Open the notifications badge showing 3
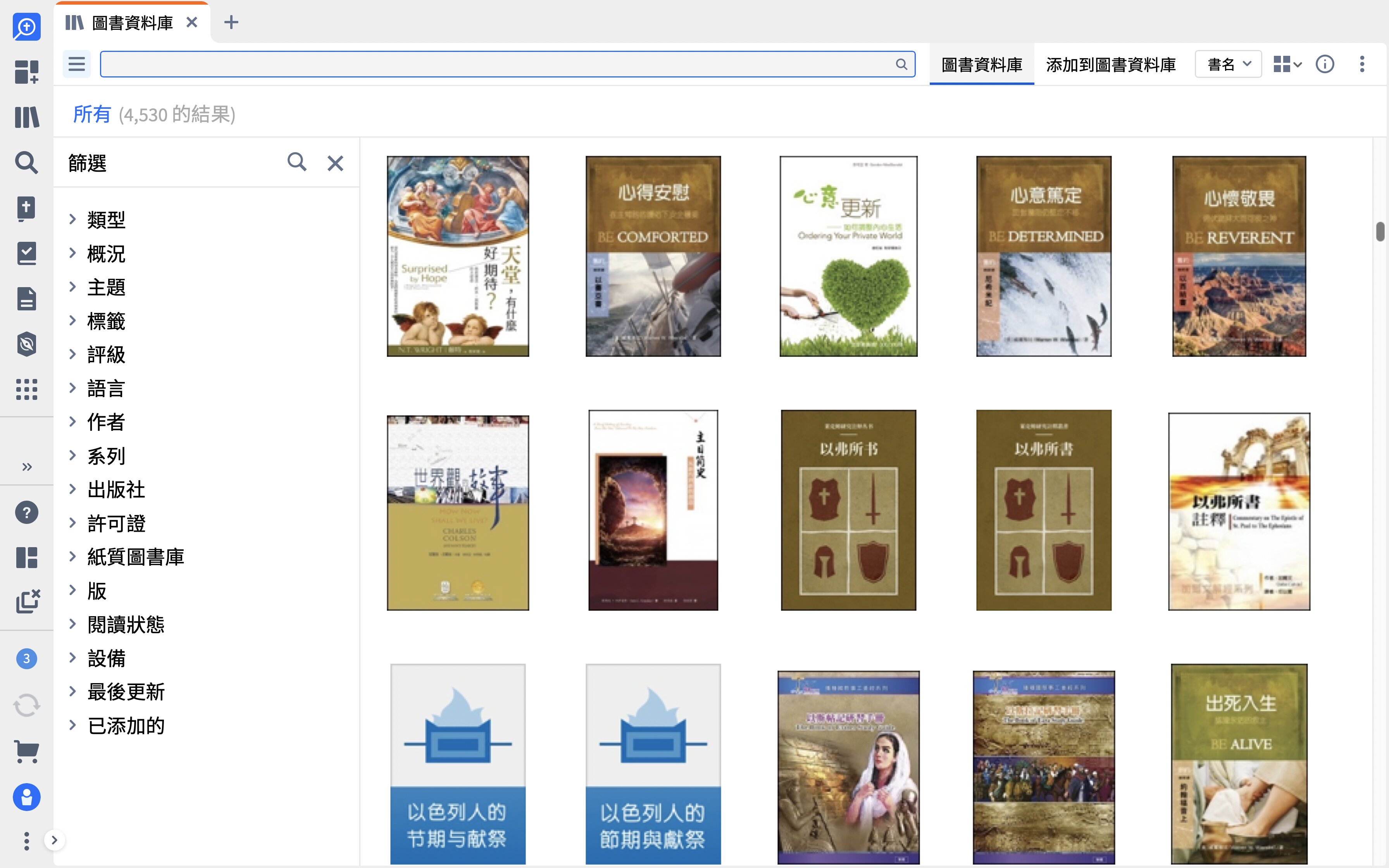 tap(26, 658)
